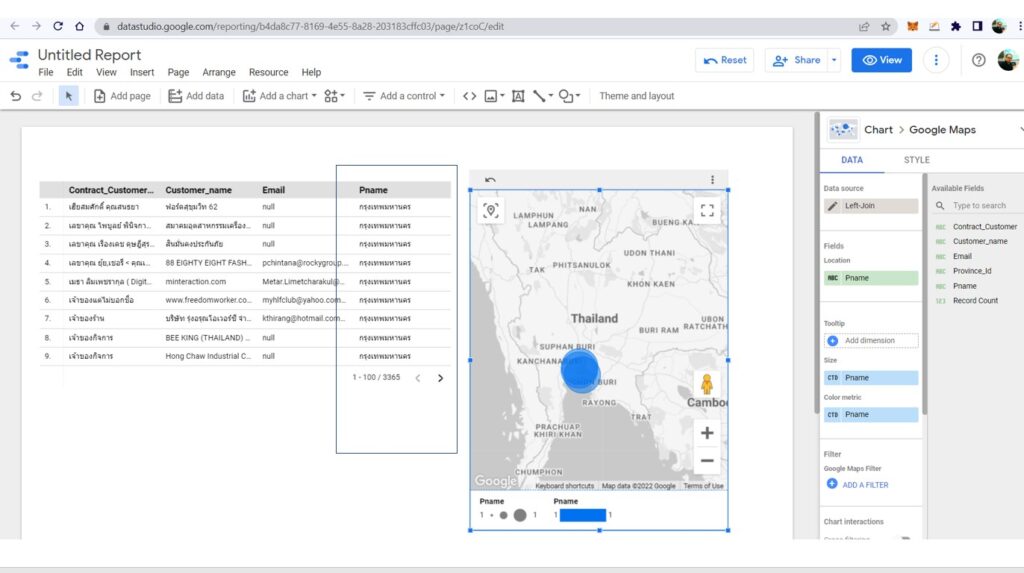
Task: Click the Add page button
Action: (122, 96)
